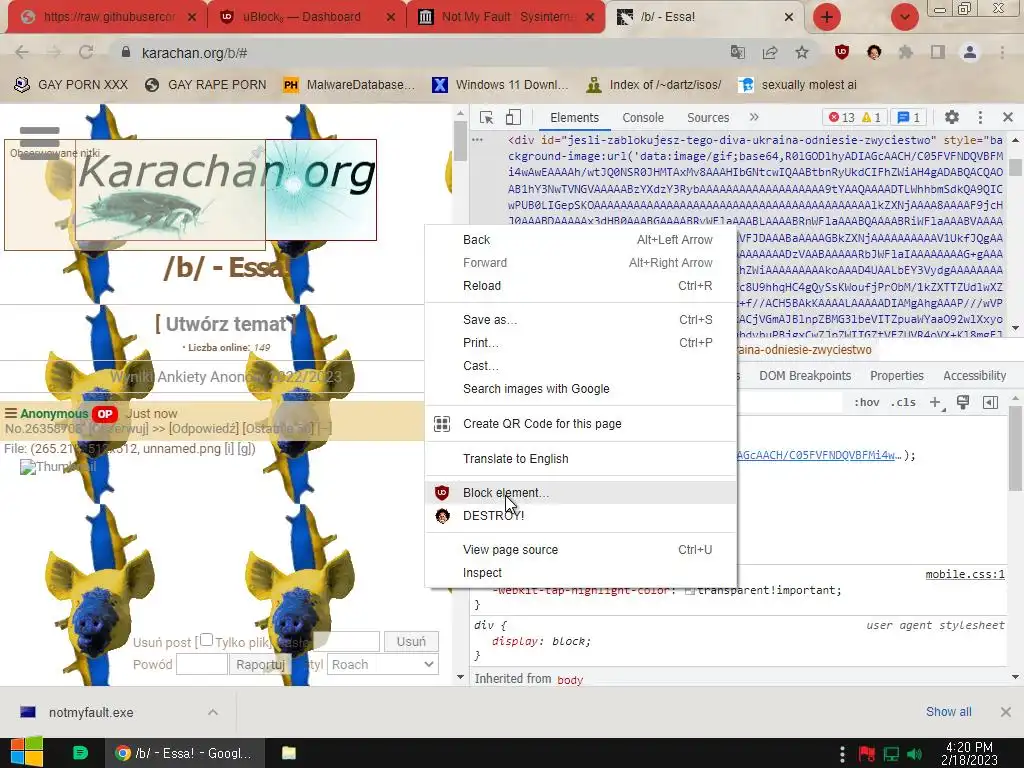Click the 1 issue message badge
The image size is (1024, 768).
[908, 118]
